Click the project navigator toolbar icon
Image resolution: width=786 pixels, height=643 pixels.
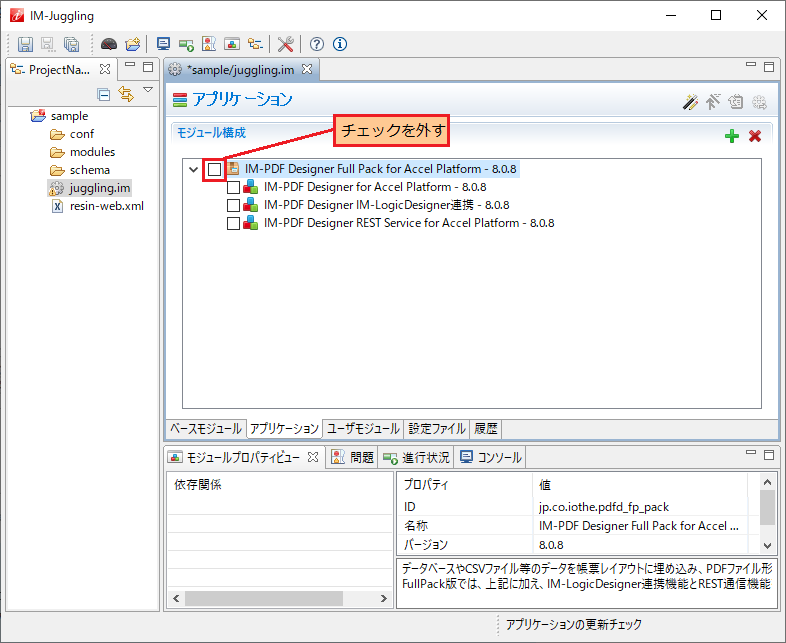pos(255,44)
